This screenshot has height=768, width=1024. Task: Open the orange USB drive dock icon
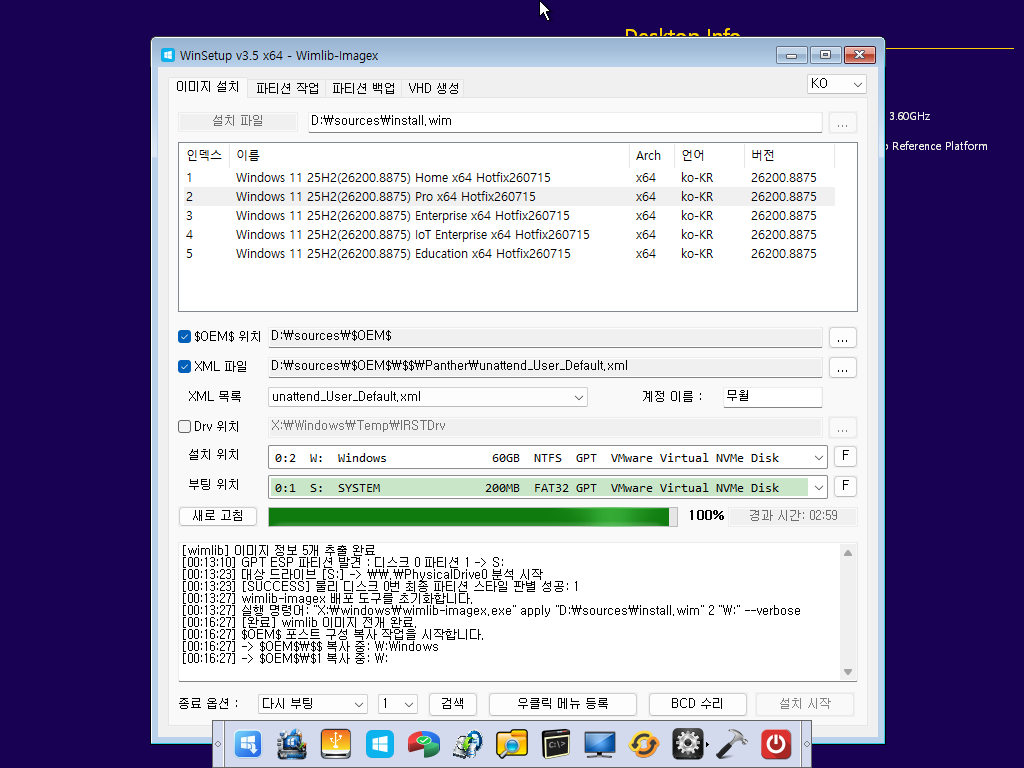click(336, 744)
